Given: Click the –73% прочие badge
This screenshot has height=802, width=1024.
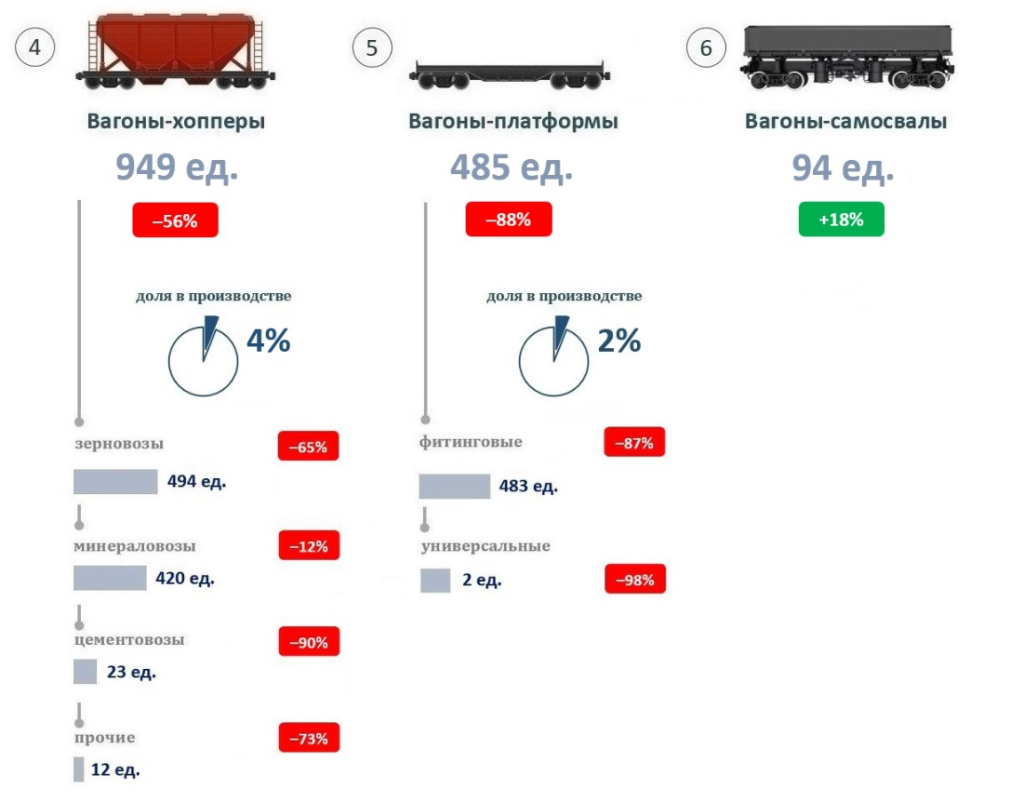Looking at the screenshot, I should 309,738.
